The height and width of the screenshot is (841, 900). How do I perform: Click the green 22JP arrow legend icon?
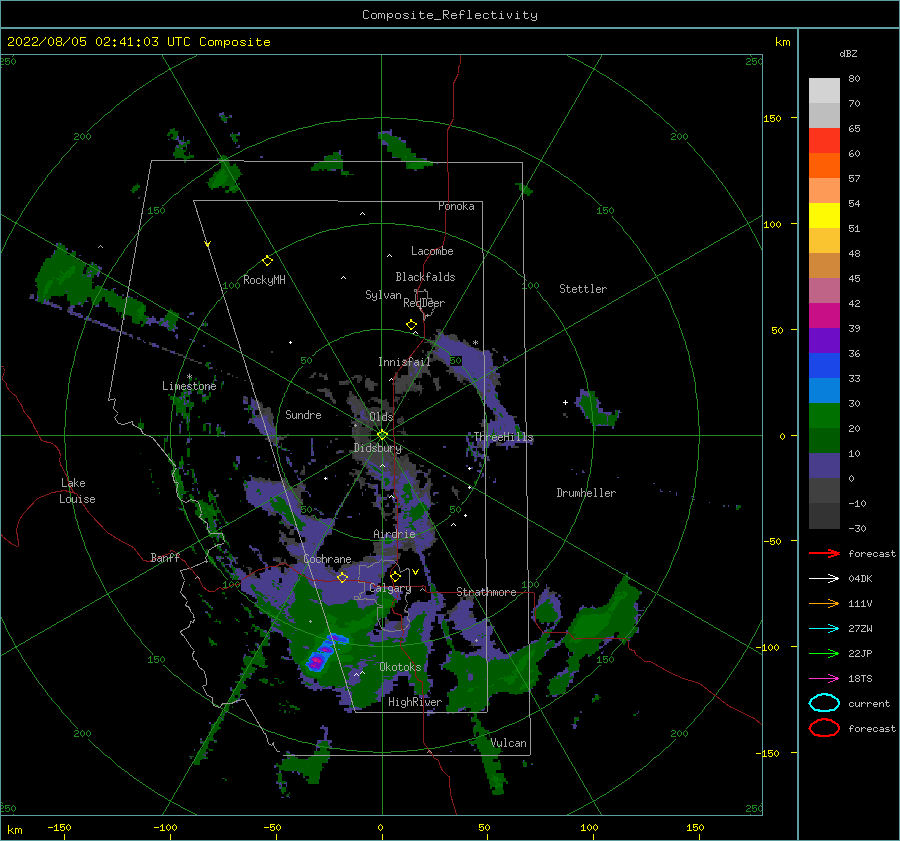tap(824, 653)
